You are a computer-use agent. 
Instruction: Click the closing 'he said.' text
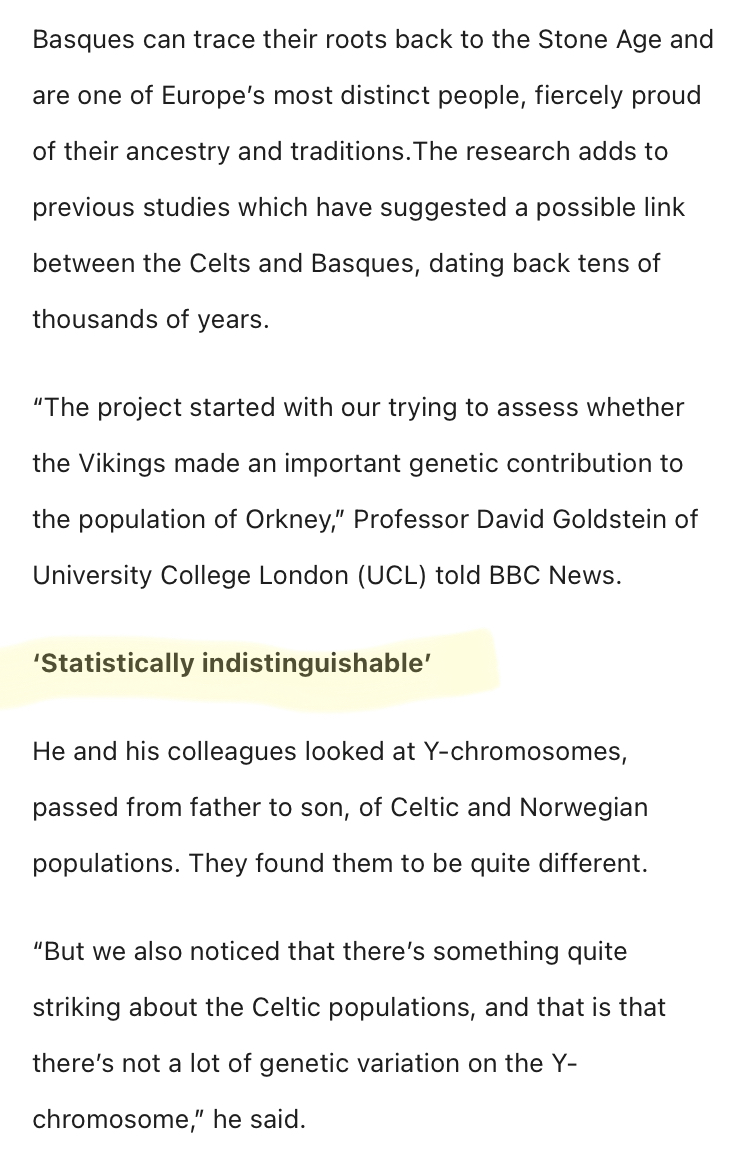point(259,1119)
